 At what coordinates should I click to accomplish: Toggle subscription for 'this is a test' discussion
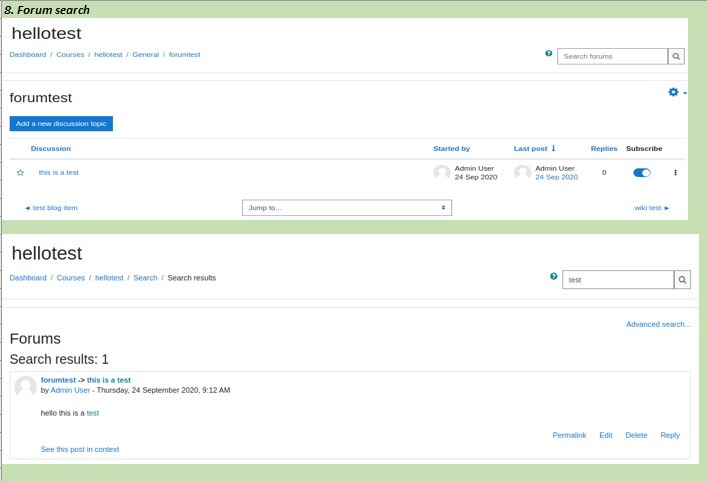[642, 173]
